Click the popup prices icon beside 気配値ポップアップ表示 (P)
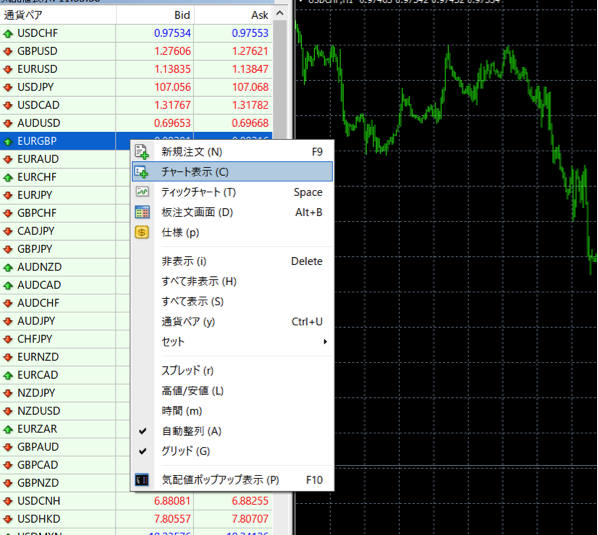The height and width of the screenshot is (535, 598). (x=142, y=480)
